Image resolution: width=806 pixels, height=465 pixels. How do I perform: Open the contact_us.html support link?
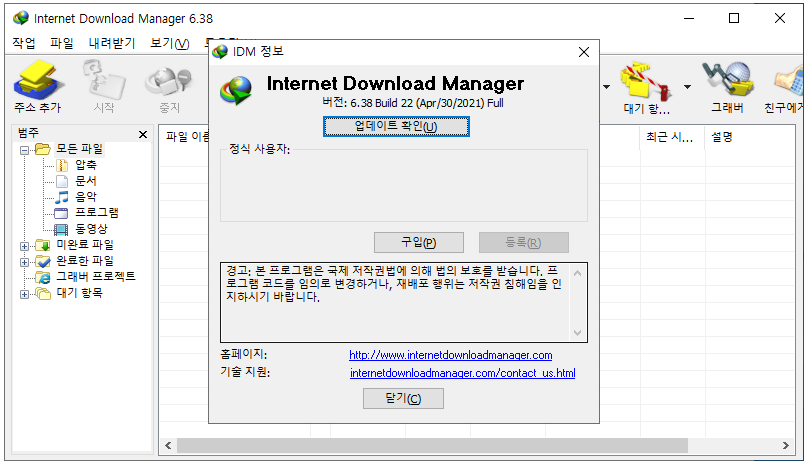(x=463, y=373)
